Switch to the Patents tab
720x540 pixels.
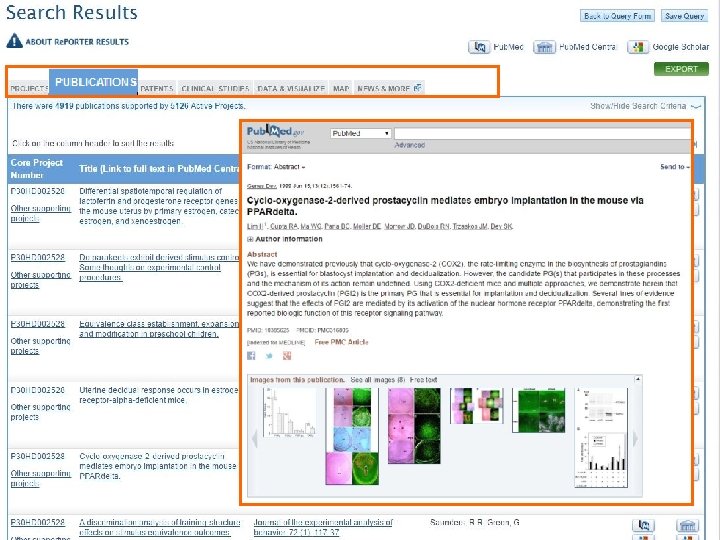[x=157, y=88]
